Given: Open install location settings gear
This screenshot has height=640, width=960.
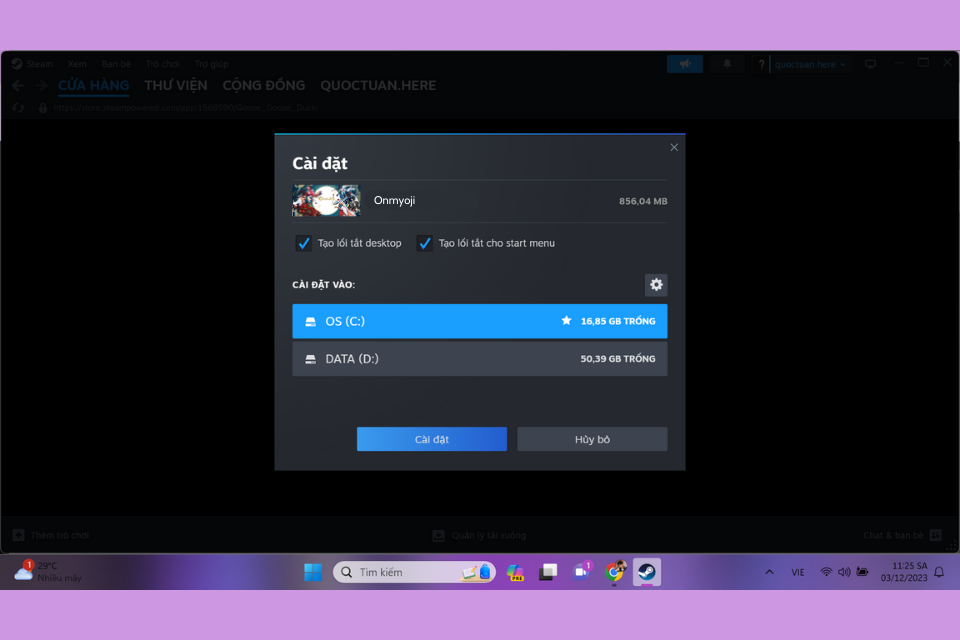Looking at the screenshot, I should (x=656, y=285).
